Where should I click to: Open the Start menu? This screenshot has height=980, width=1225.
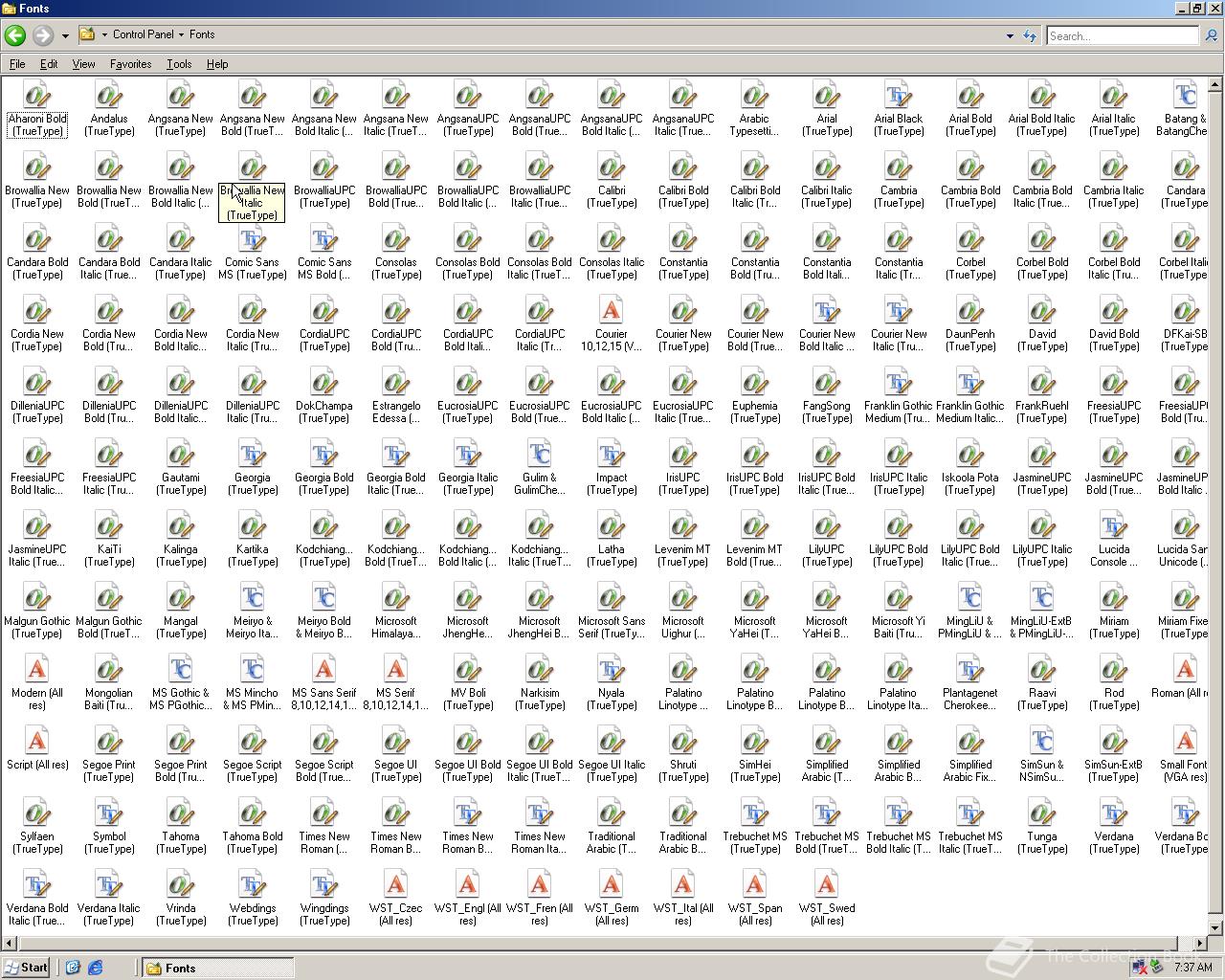(x=26, y=968)
